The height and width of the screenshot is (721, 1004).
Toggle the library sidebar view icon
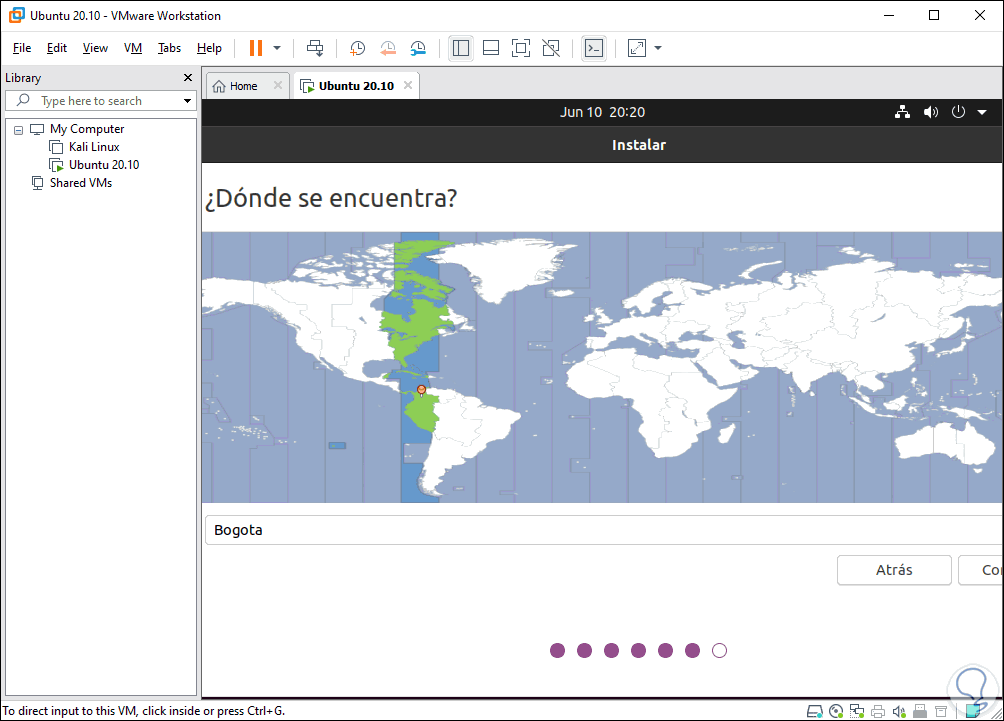[461, 48]
